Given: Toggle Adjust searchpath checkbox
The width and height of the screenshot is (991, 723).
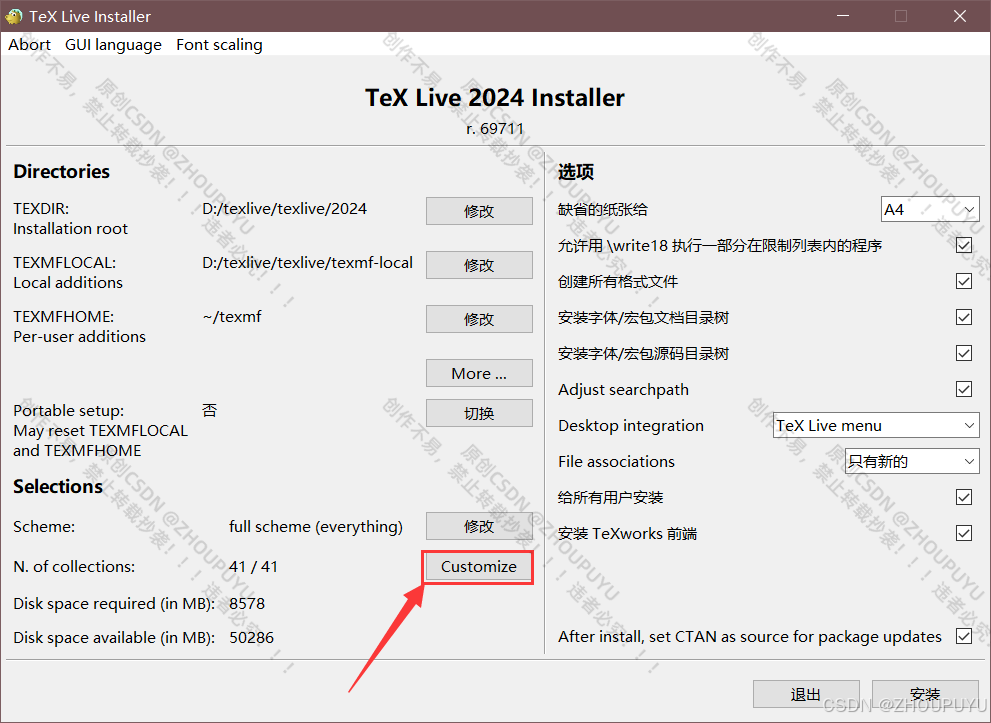Looking at the screenshot, I should point(964,389).
